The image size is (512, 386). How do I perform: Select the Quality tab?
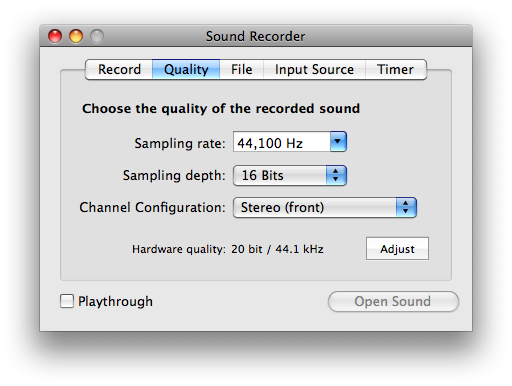(x=186, y=69)
